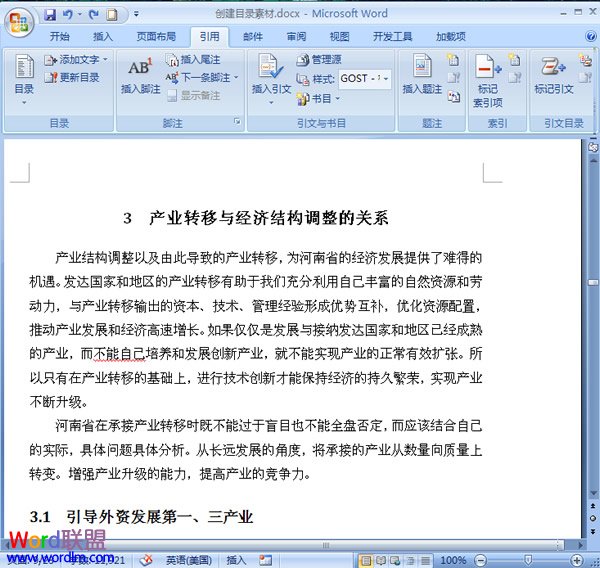Switch to Outline view
The image size is (600, 568).
click(x=410, y=561)
